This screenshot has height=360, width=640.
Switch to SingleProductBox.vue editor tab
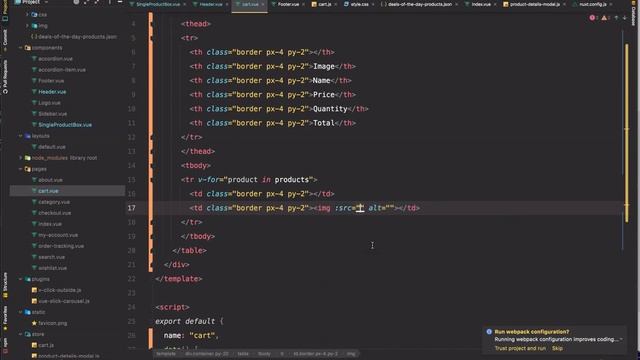point(158,4)
